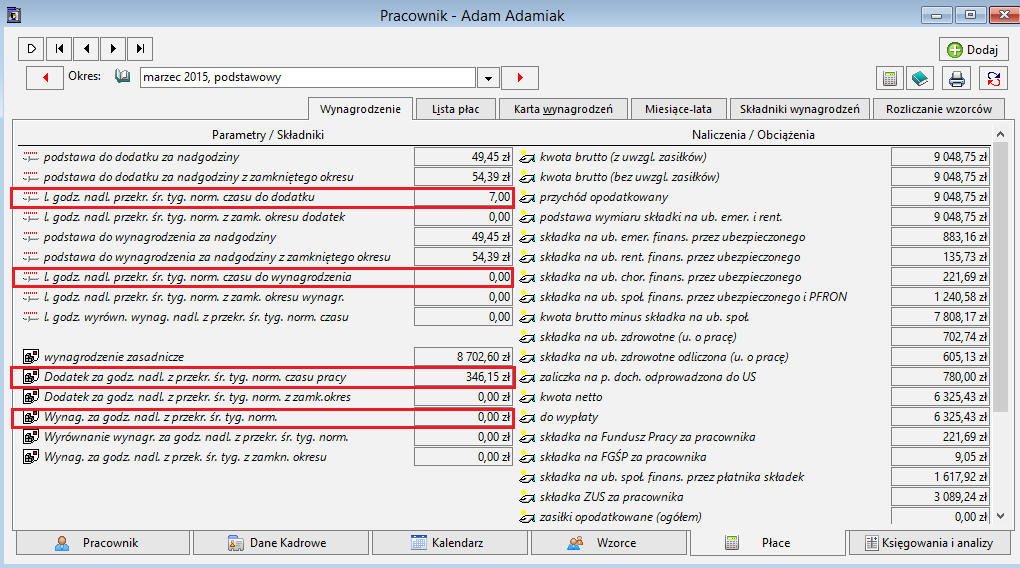Open the Okres period dropdown arrow
This screenshot has height=568, width=1020.
pos(488,77)
